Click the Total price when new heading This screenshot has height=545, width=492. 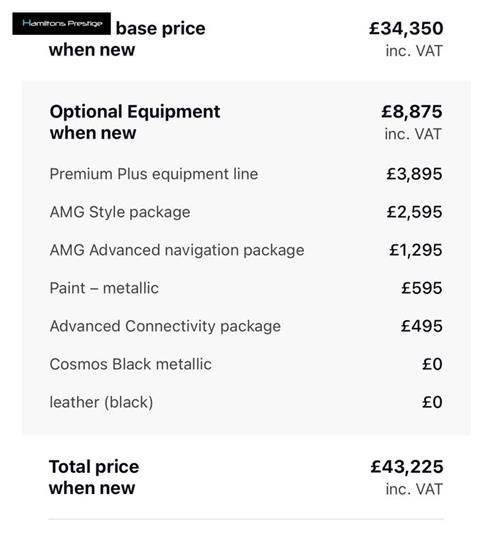click(x=94, y=477)
